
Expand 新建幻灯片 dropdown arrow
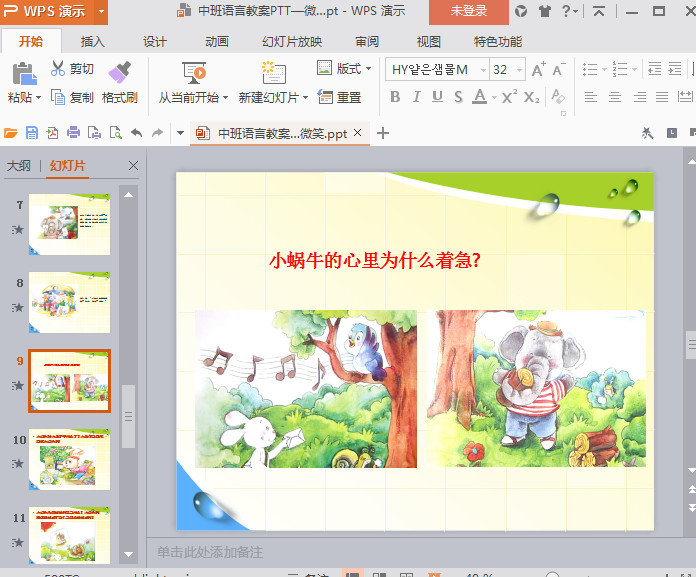[x=305, y=97]
